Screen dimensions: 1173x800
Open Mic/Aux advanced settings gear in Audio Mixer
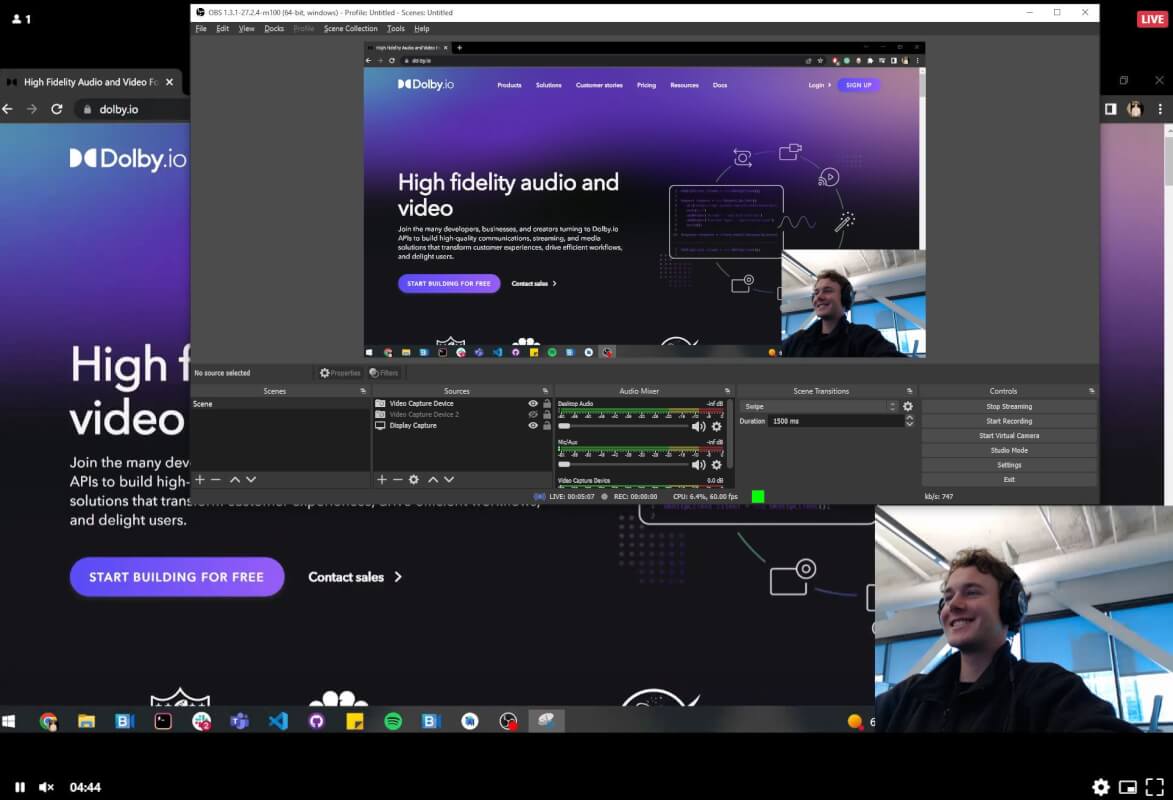[717, 465]
